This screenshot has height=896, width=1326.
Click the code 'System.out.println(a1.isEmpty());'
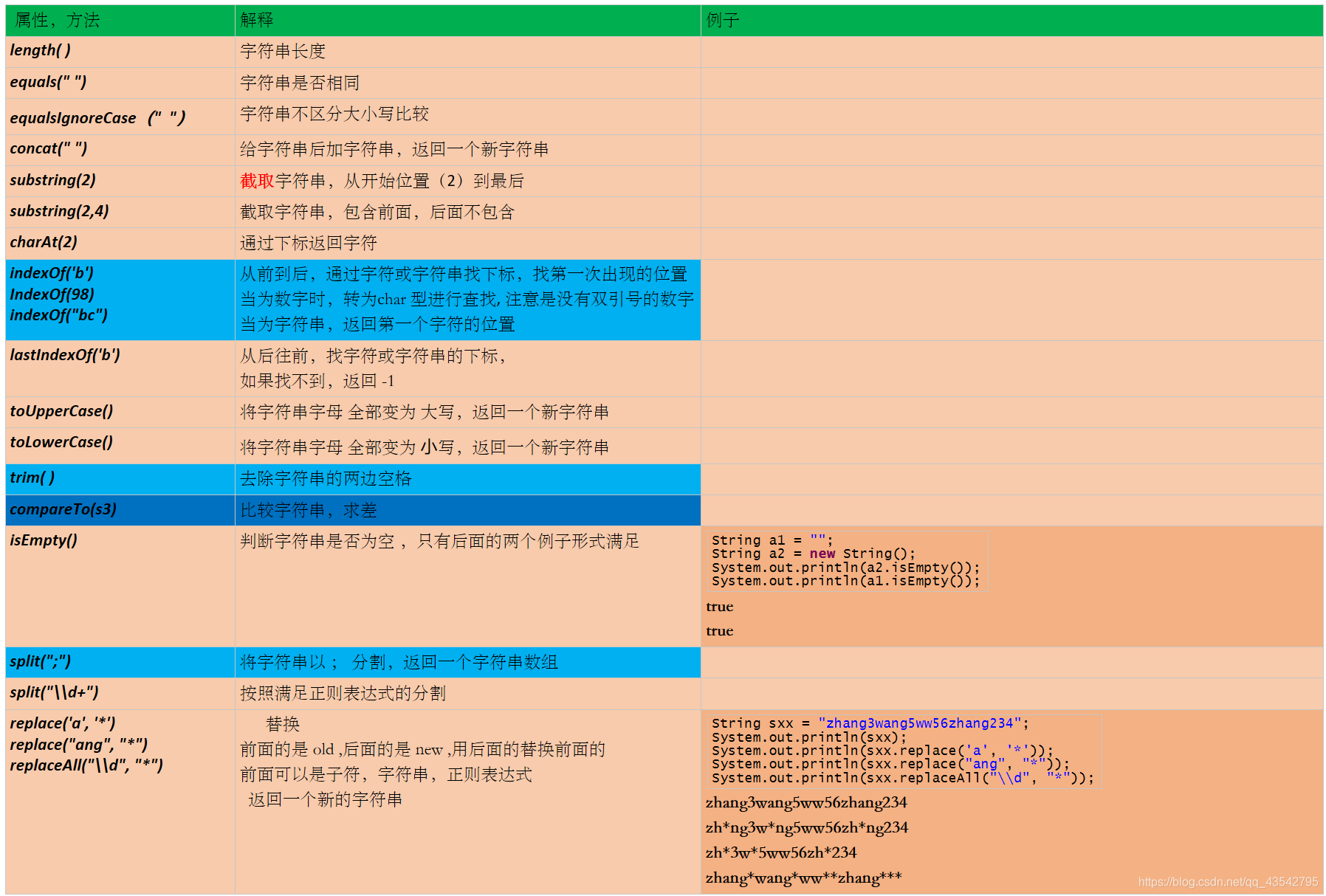(846, 581)
